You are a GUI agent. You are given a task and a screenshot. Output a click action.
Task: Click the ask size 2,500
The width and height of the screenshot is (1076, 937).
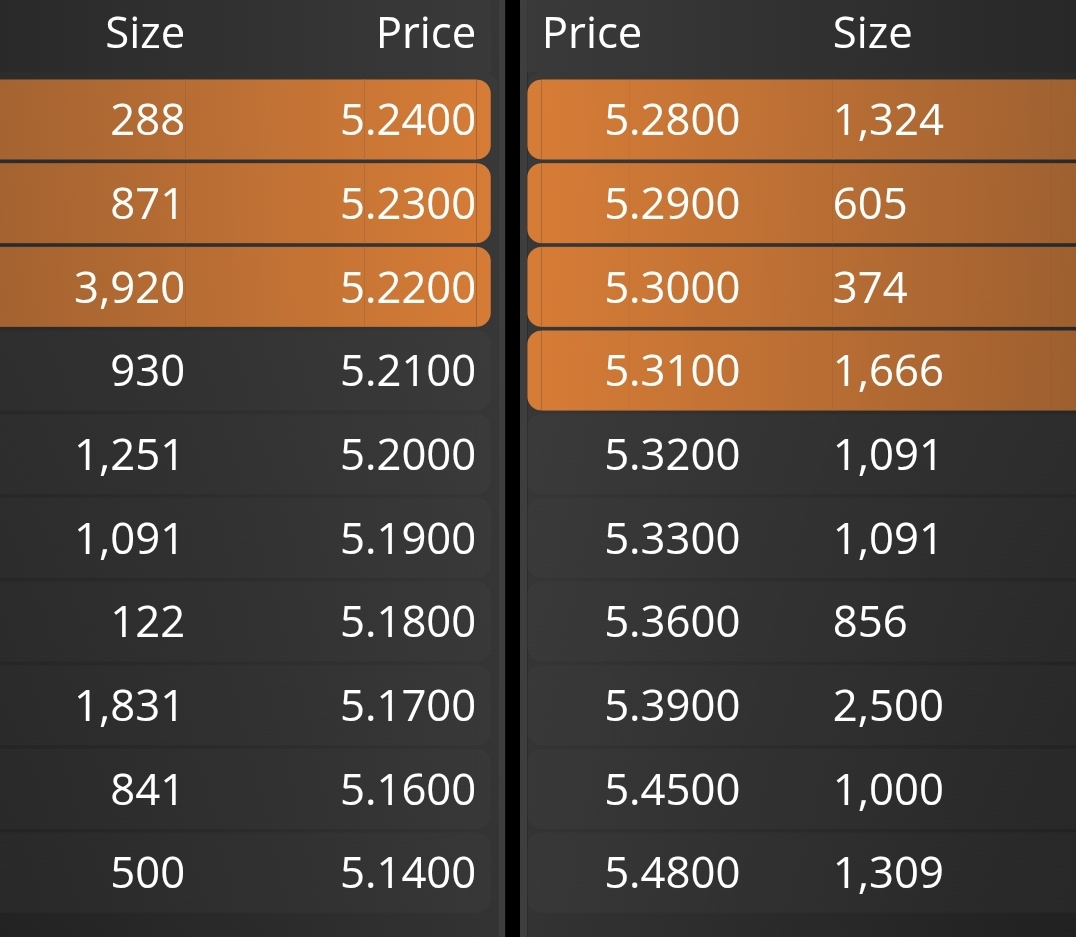(x=888, y=706)
